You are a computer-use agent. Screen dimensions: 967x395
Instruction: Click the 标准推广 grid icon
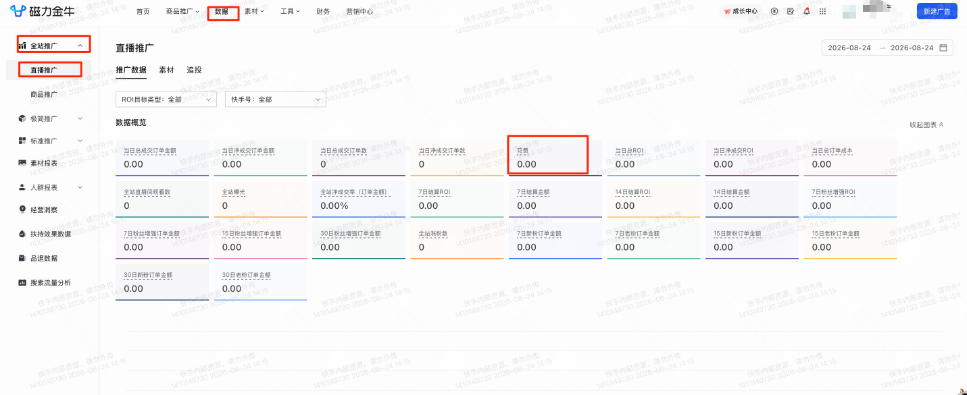(x=22, y=141)
